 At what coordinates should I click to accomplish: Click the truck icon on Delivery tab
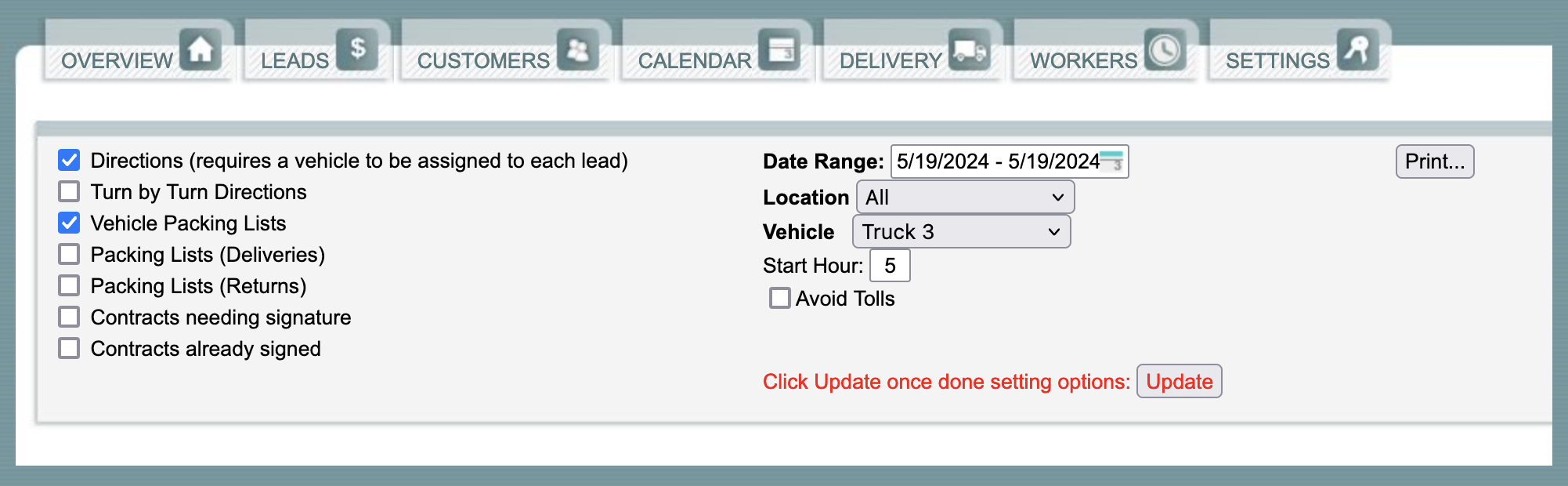970,49
